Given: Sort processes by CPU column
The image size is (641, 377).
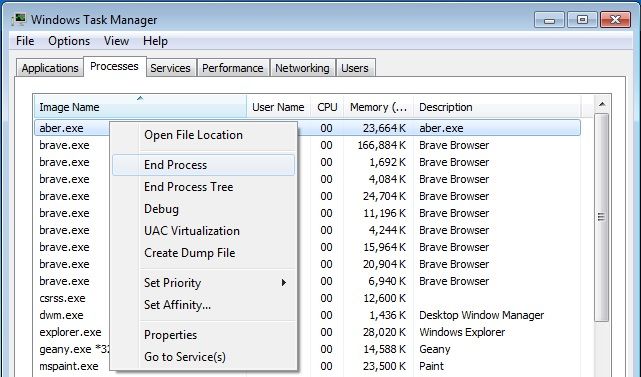Looking at the screenshot, I should pyautogui.click(x=327, y=107).
